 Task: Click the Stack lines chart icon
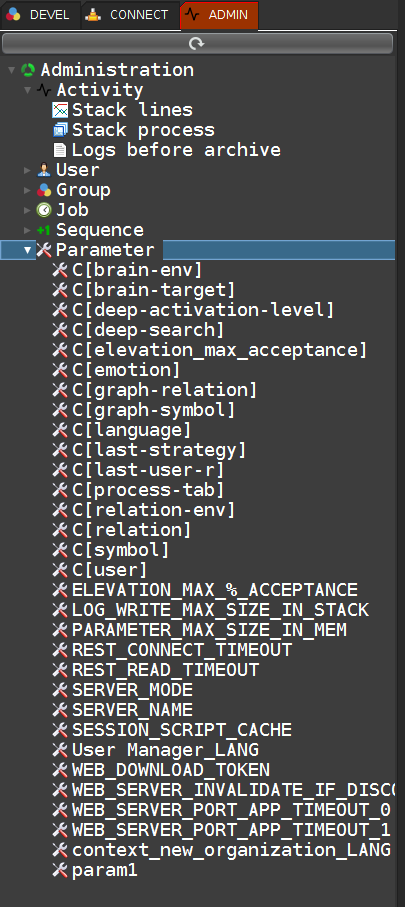point(60,110)
